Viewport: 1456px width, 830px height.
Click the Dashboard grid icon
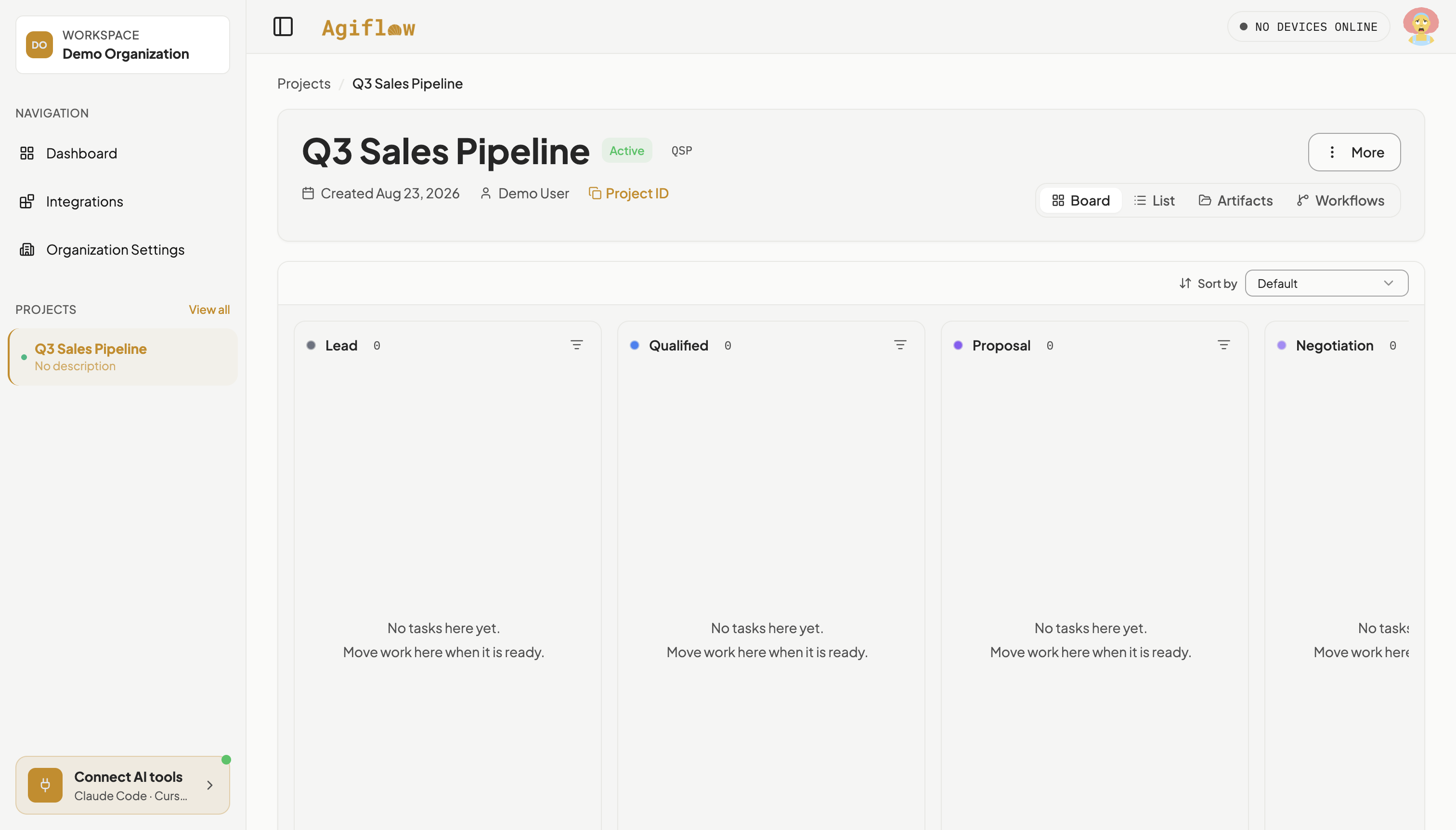(27, 154)
